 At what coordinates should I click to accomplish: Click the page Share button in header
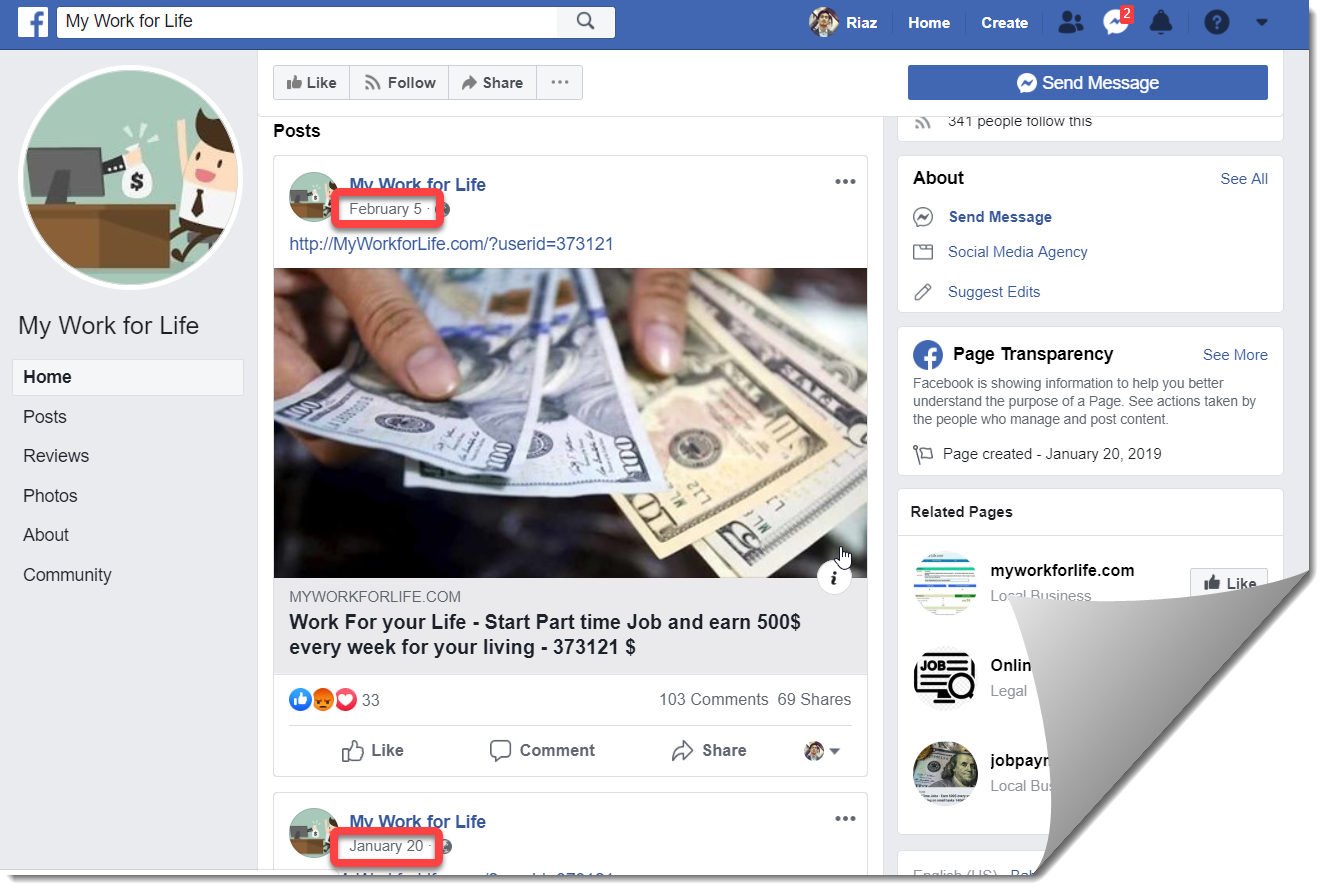[x=492, y=83]
